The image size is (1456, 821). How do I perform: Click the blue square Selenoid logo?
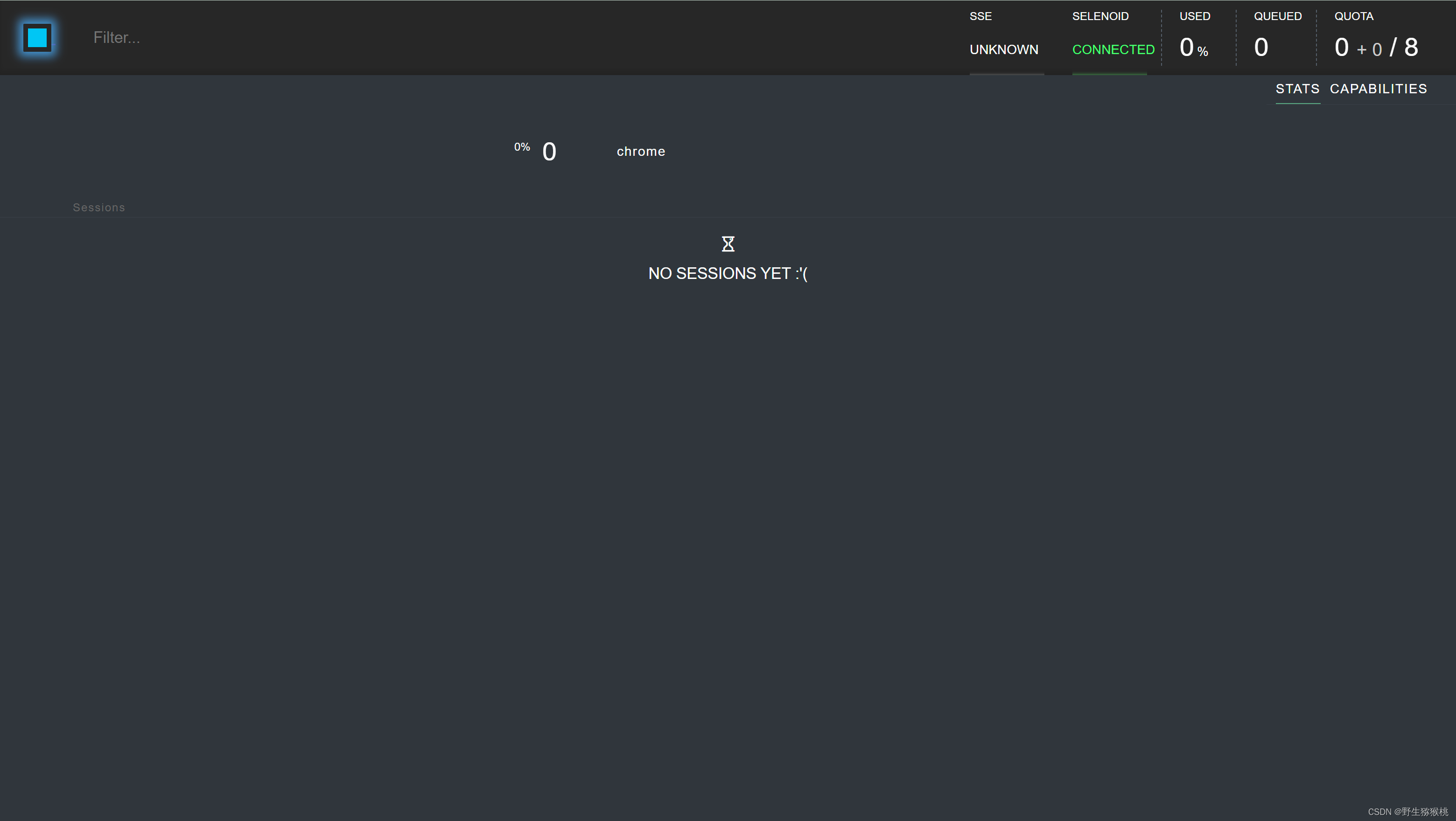tap(37, 38)
